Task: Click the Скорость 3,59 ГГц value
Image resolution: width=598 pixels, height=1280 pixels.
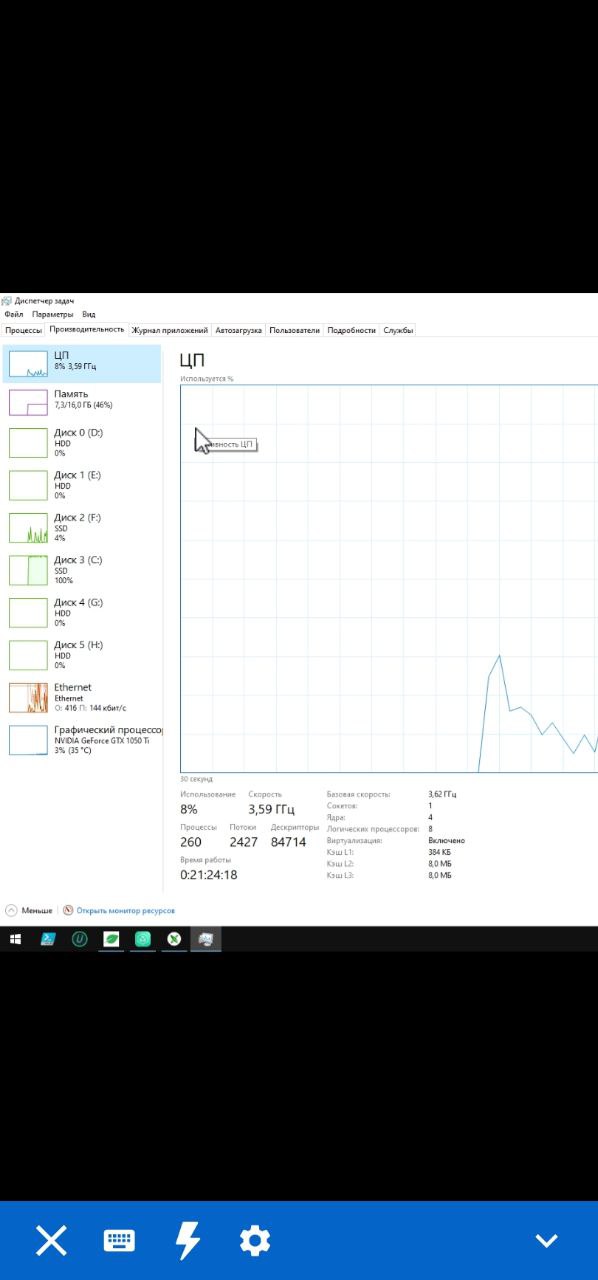Action: [x=269, y=809]
